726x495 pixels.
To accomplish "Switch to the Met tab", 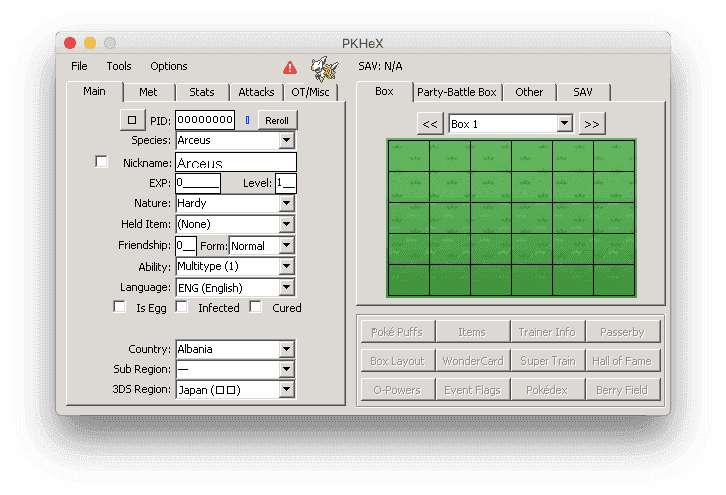I will 148,92.
